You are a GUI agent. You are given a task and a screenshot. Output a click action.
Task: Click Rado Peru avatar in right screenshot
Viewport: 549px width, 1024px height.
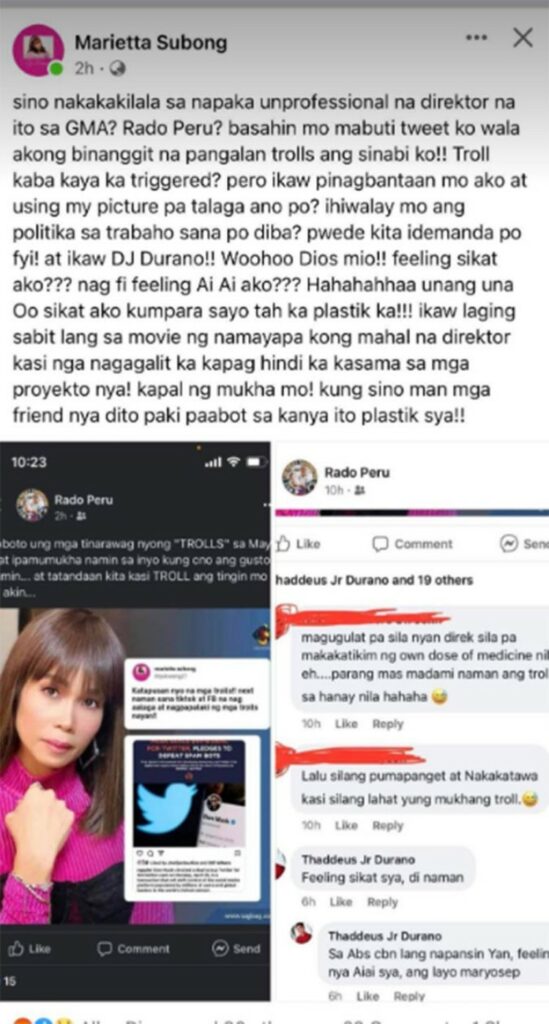point(300,477)
